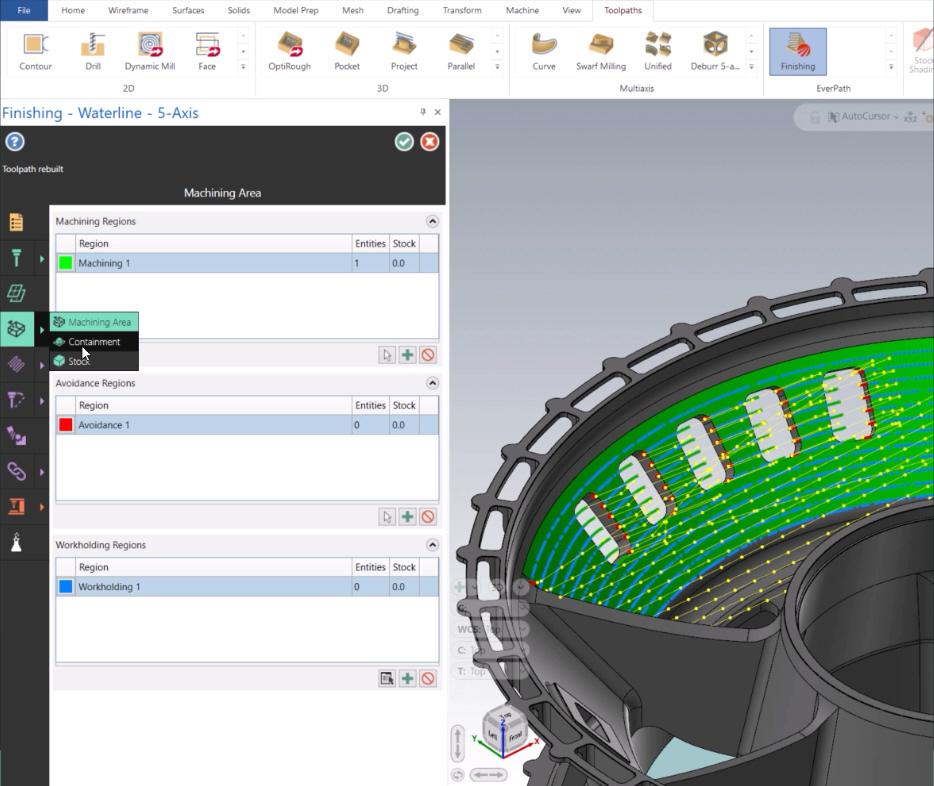Choose the Swarf Milling multiaxis toolpath

(x=600, y=51)
